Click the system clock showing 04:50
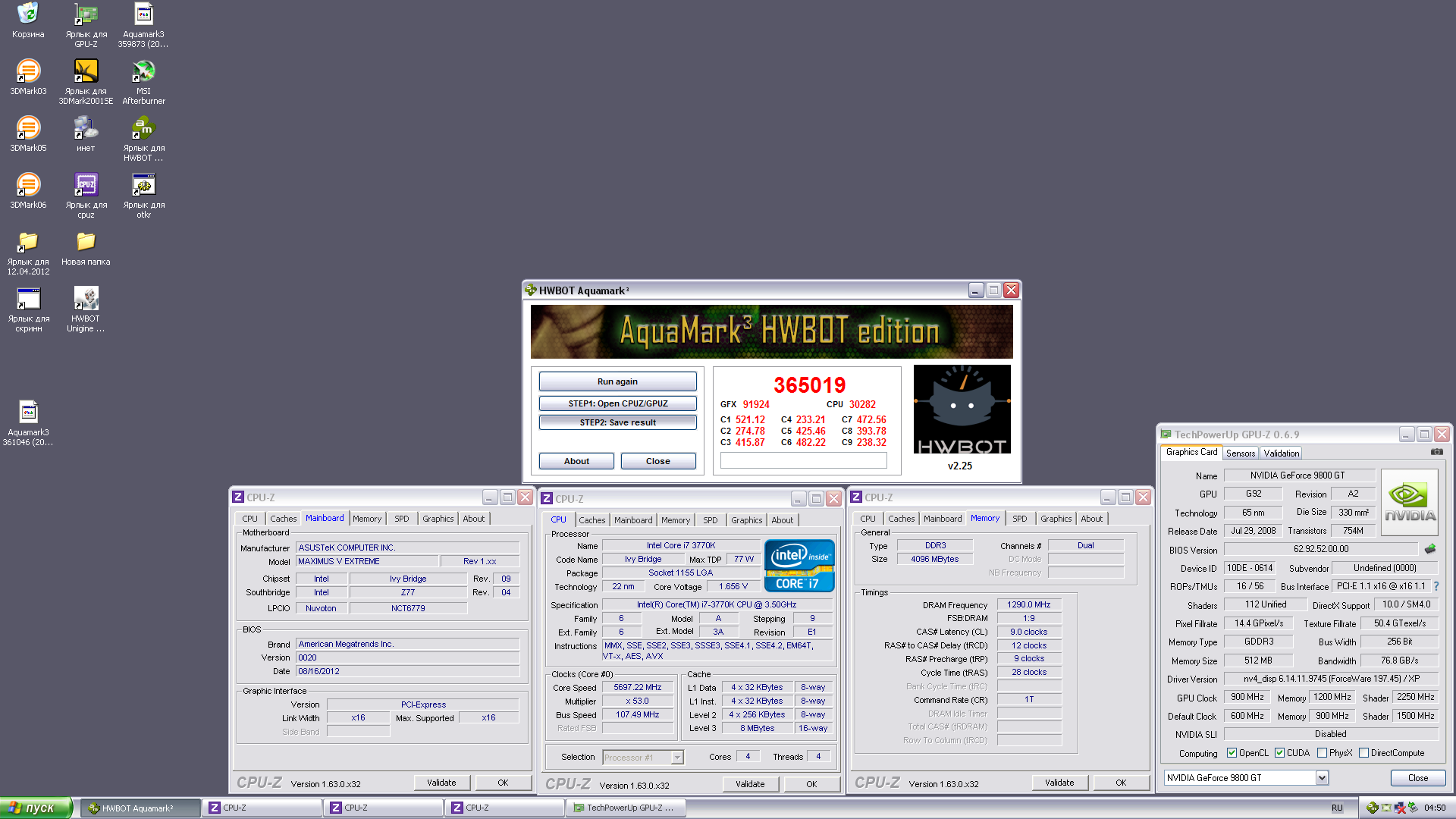The height and width of the screenshot is (819, 1456). (x=1435, y=808)
